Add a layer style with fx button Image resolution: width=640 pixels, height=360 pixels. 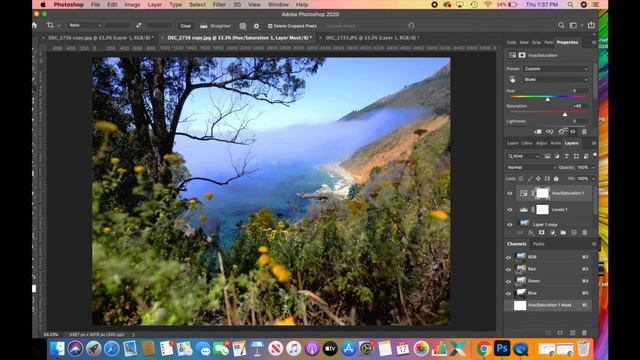tap(531, 233)
